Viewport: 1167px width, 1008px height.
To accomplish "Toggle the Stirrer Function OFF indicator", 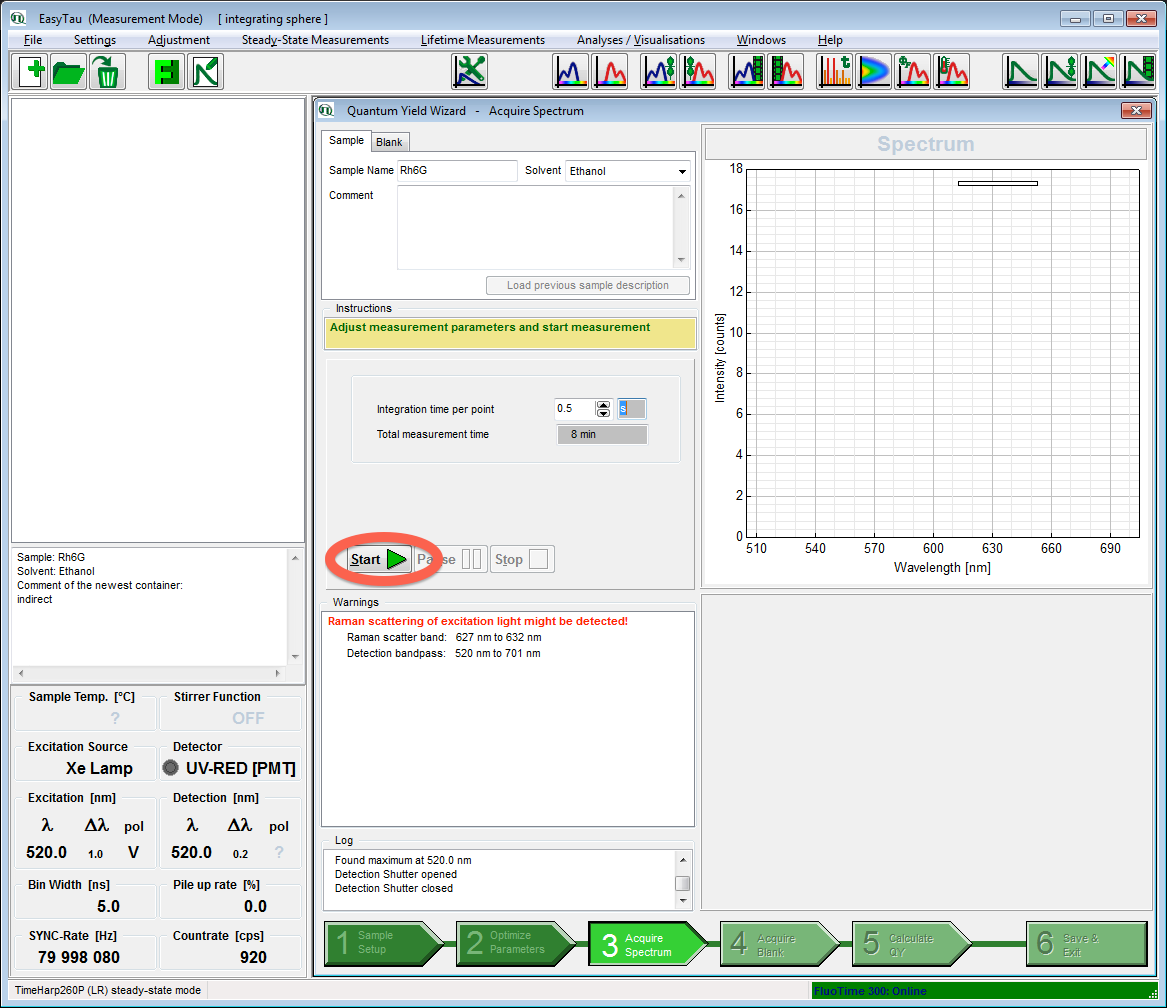I will [x=248, y=718].
